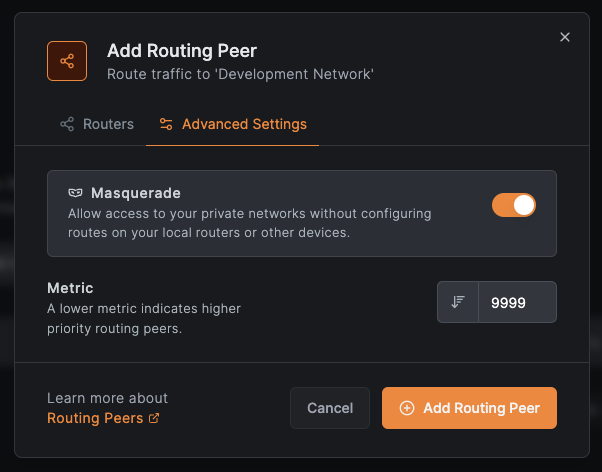Open the Routing Peers documentation link

point(95,418)
